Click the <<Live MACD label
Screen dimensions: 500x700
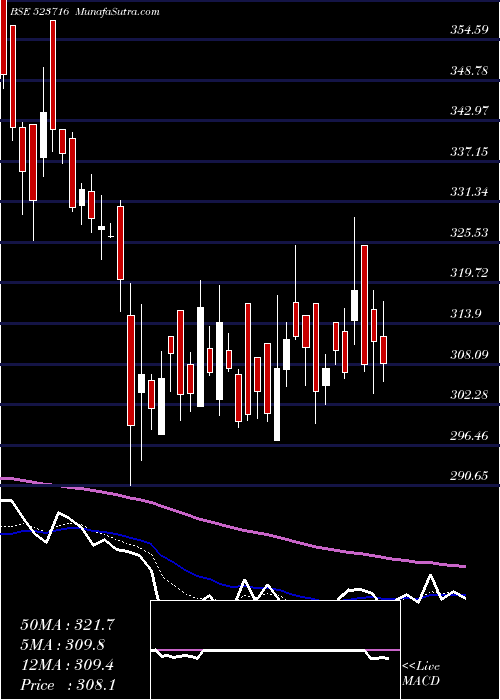(x=421, y=674)
